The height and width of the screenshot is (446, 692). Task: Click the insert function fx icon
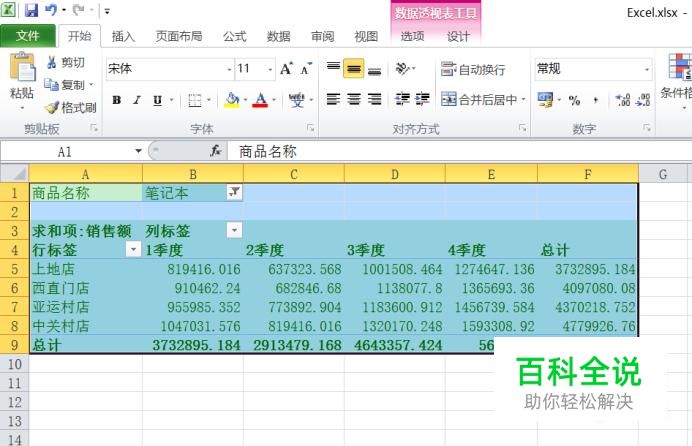[215, 151]
